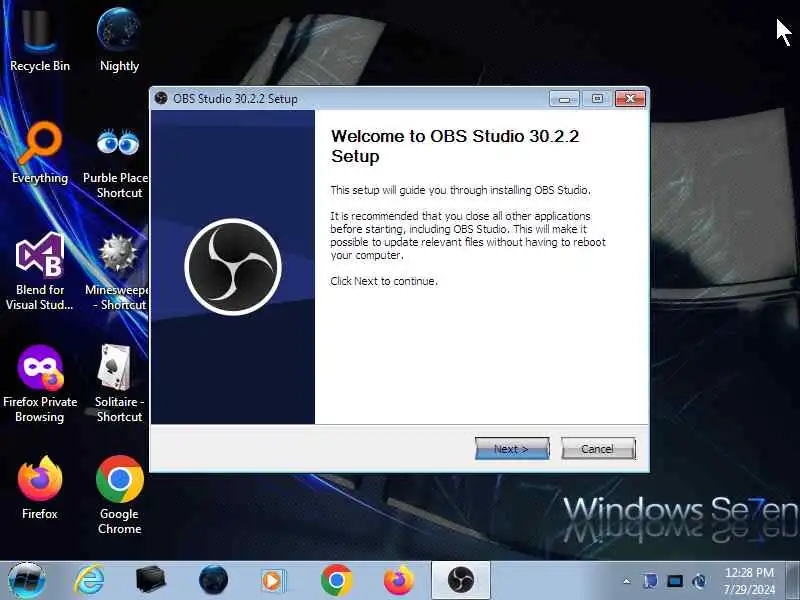Click the Show Desktop strip

792,580
